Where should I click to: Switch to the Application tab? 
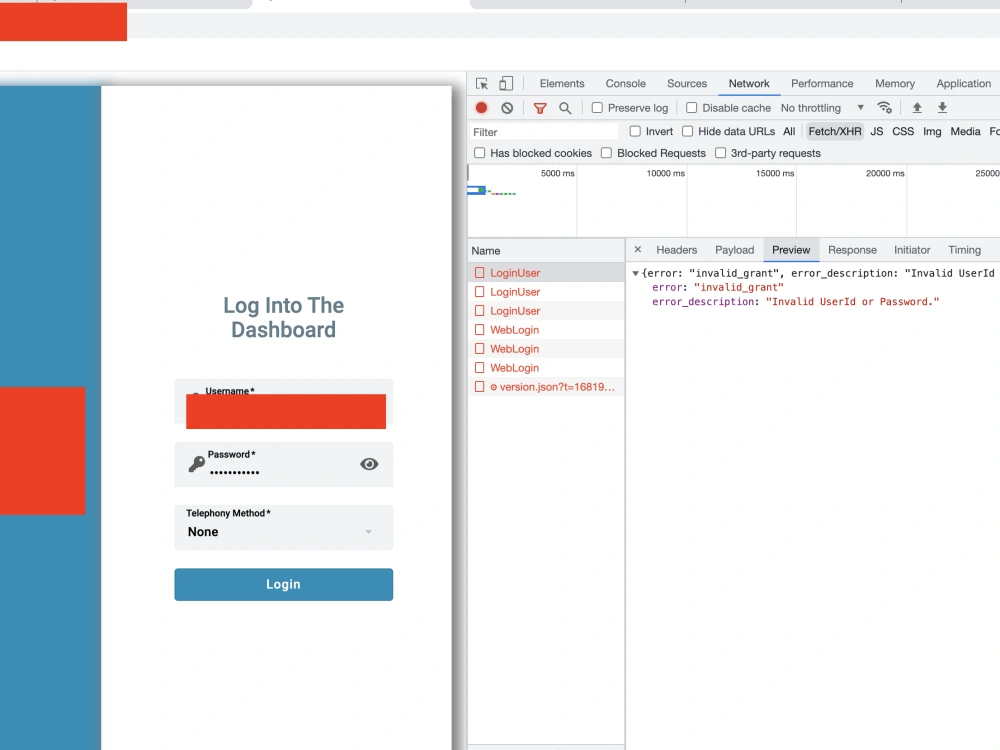(x=964, y=84)
